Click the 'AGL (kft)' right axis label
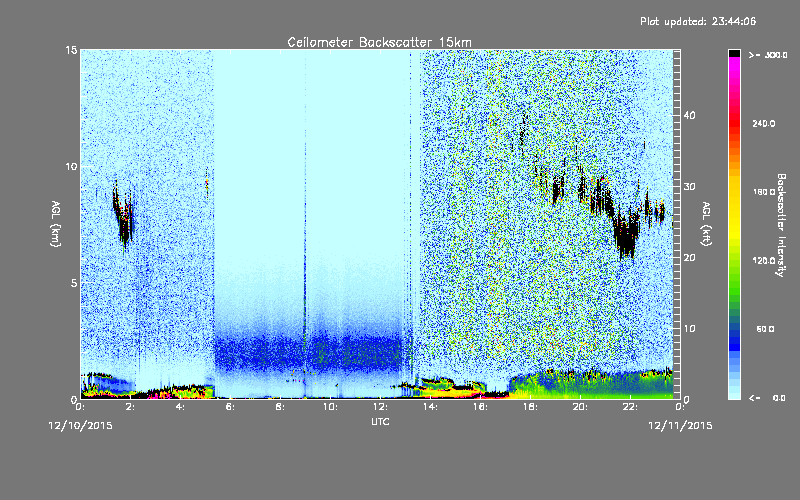This screenshot has width=800, height=500. coord(706,223)
